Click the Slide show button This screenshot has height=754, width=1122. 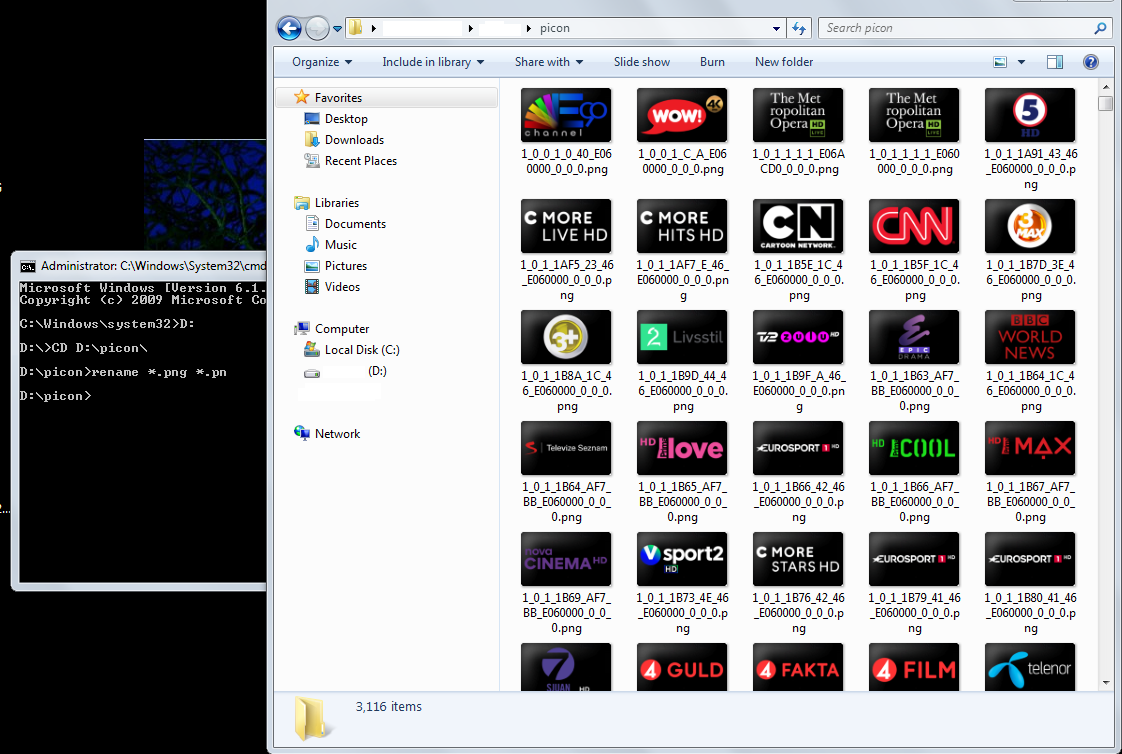pos(642,62)
